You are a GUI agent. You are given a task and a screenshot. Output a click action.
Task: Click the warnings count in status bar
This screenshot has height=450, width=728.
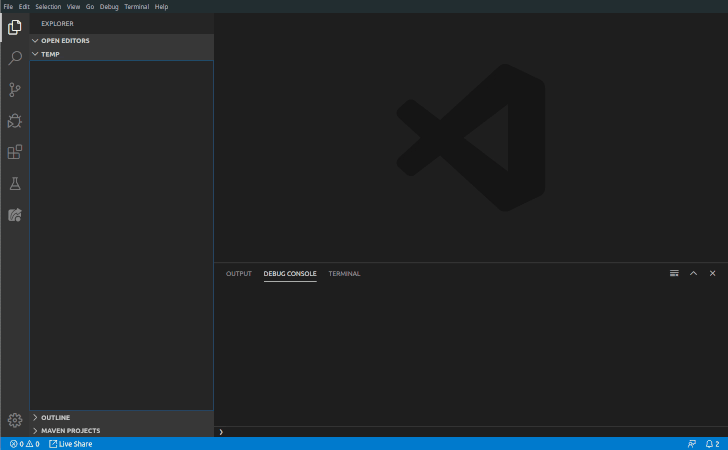pyautogui.click(x=32, y=444)
